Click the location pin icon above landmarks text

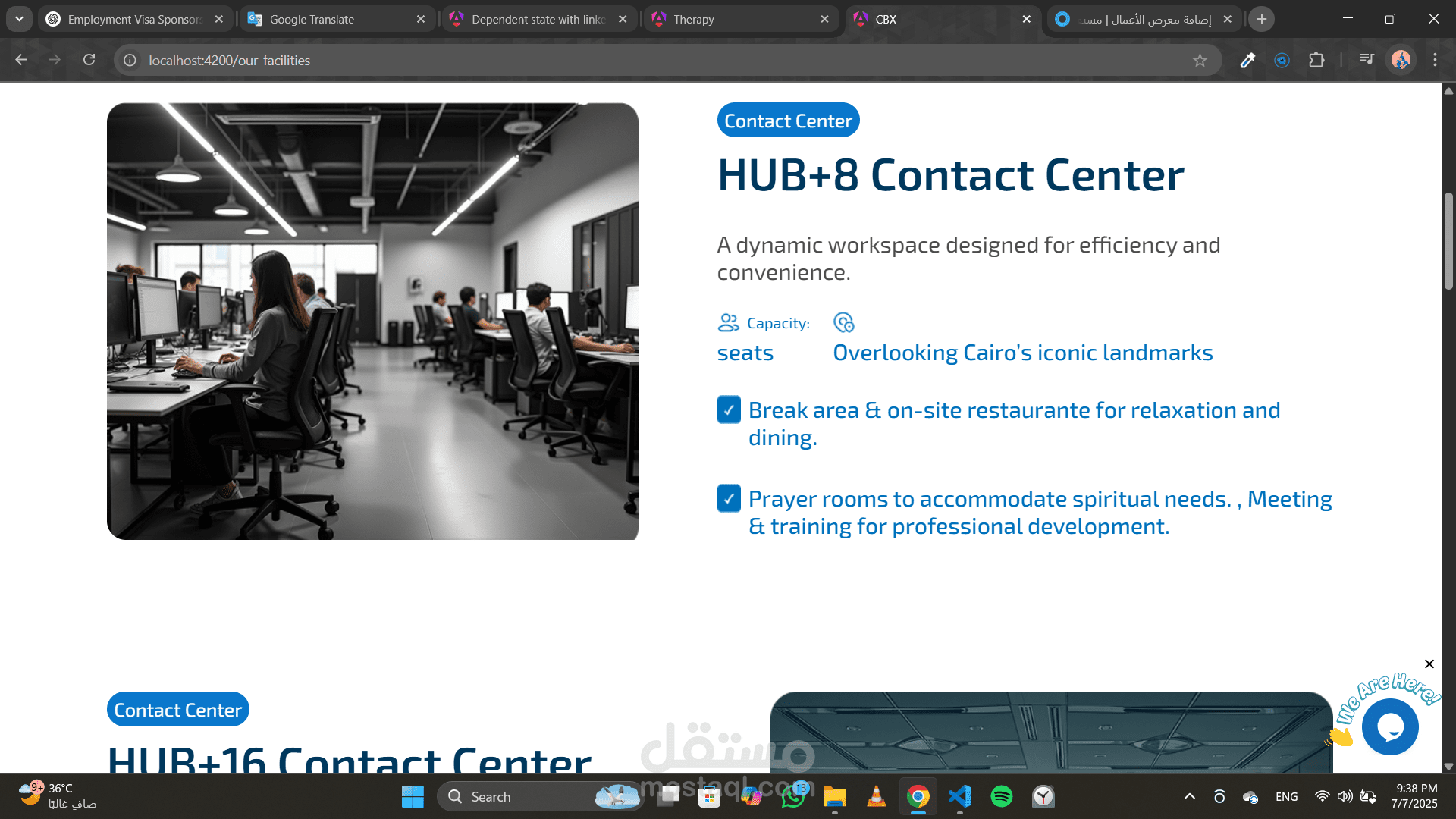844,323
